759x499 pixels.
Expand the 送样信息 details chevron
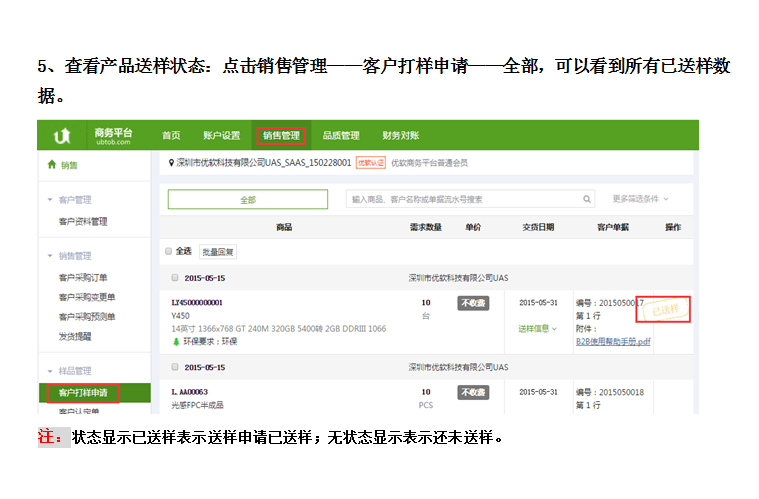(554, 329)
